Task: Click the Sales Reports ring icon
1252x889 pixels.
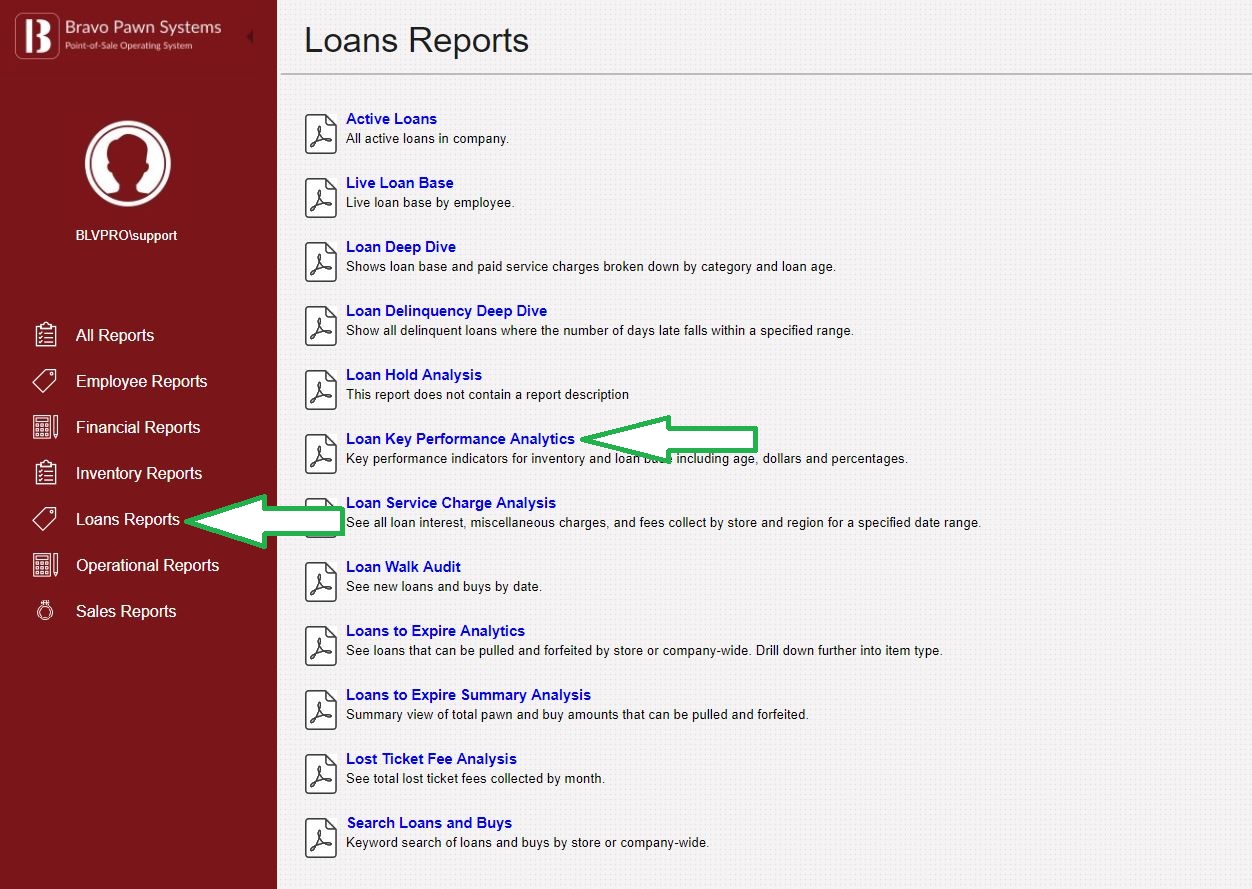Action: (45, 611)
